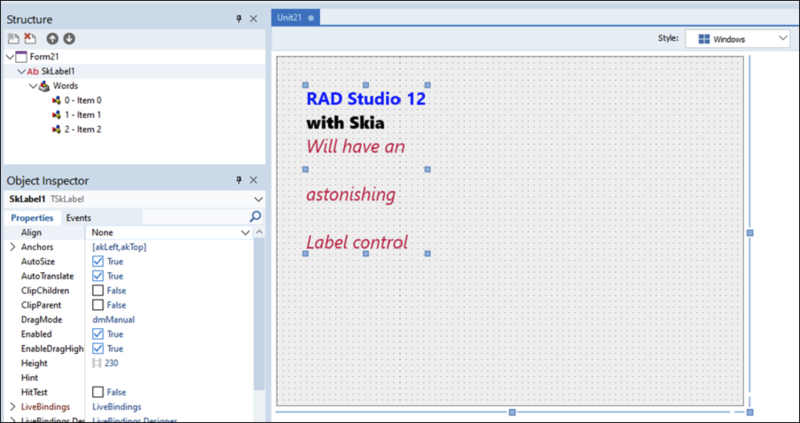Select the Unit21 editor tab

[295, 17]
